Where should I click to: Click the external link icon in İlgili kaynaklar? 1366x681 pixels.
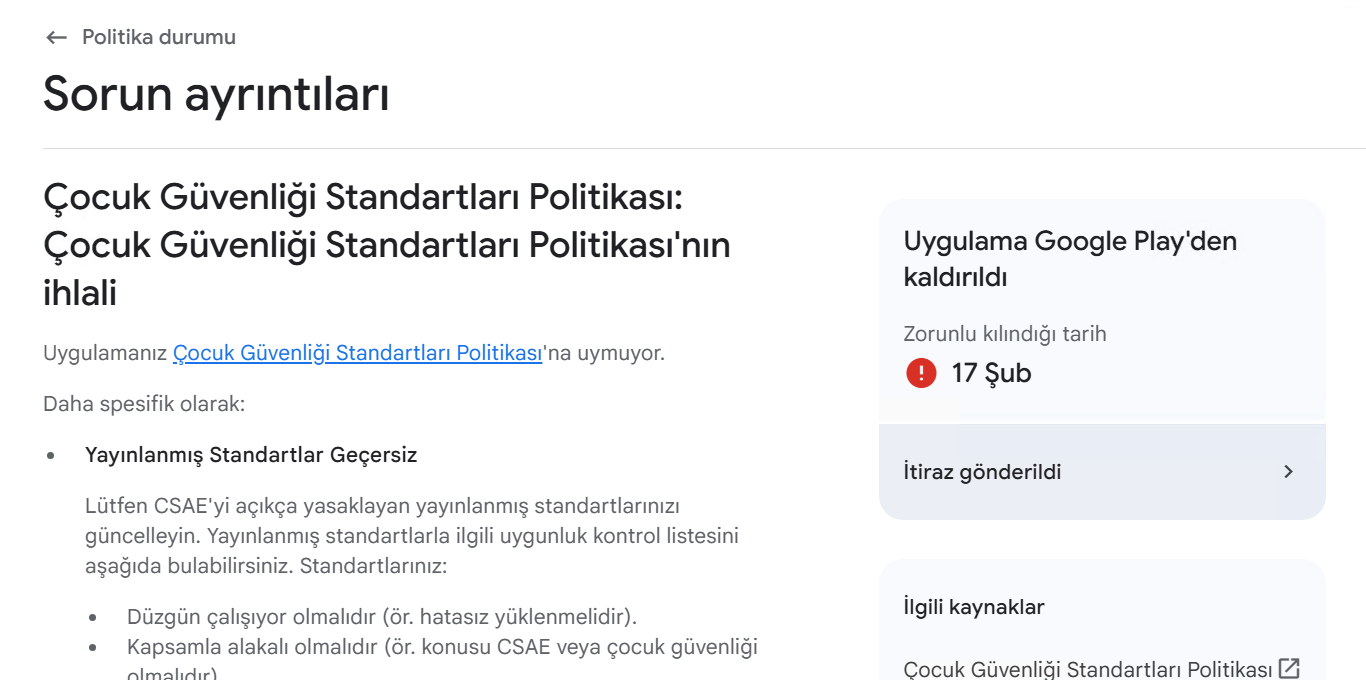[x=1290, y=668]
